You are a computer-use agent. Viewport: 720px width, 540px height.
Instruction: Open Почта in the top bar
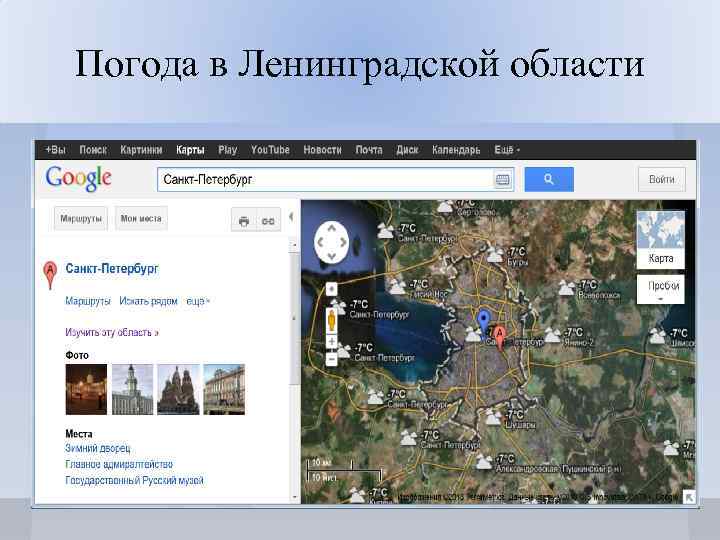click(369, 150)
